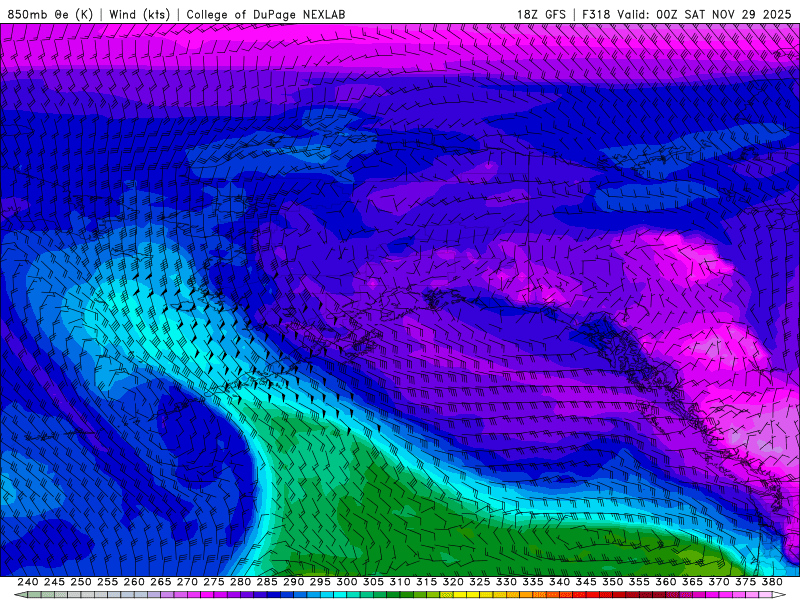The height and width of the screenshot is (600, 800).
Task: Click the 350 legend value
Action: [x=613, y=582]
